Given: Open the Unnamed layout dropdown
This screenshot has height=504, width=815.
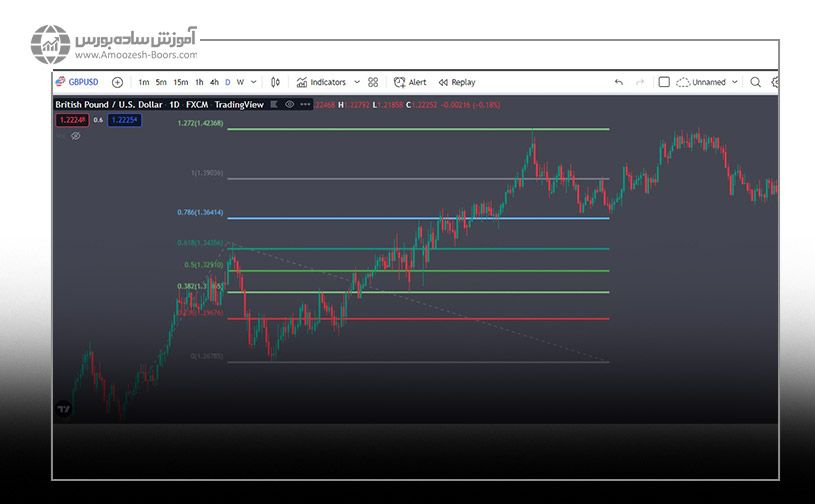Looking at the screenshot, I should point(708,82).
